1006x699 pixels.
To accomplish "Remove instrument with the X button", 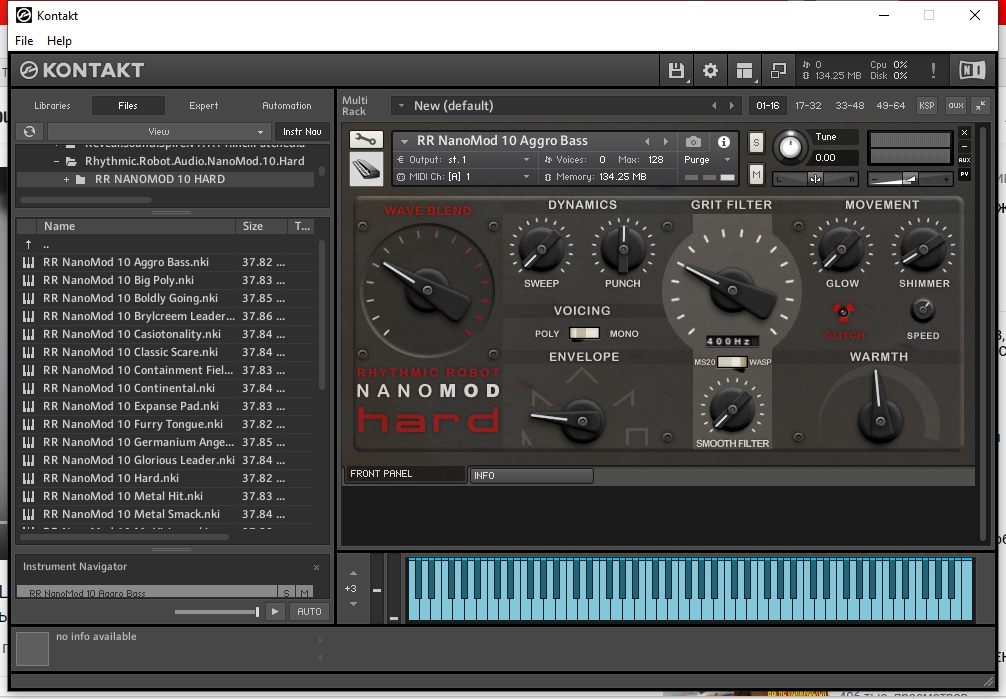I will click(x=964, y=132).
